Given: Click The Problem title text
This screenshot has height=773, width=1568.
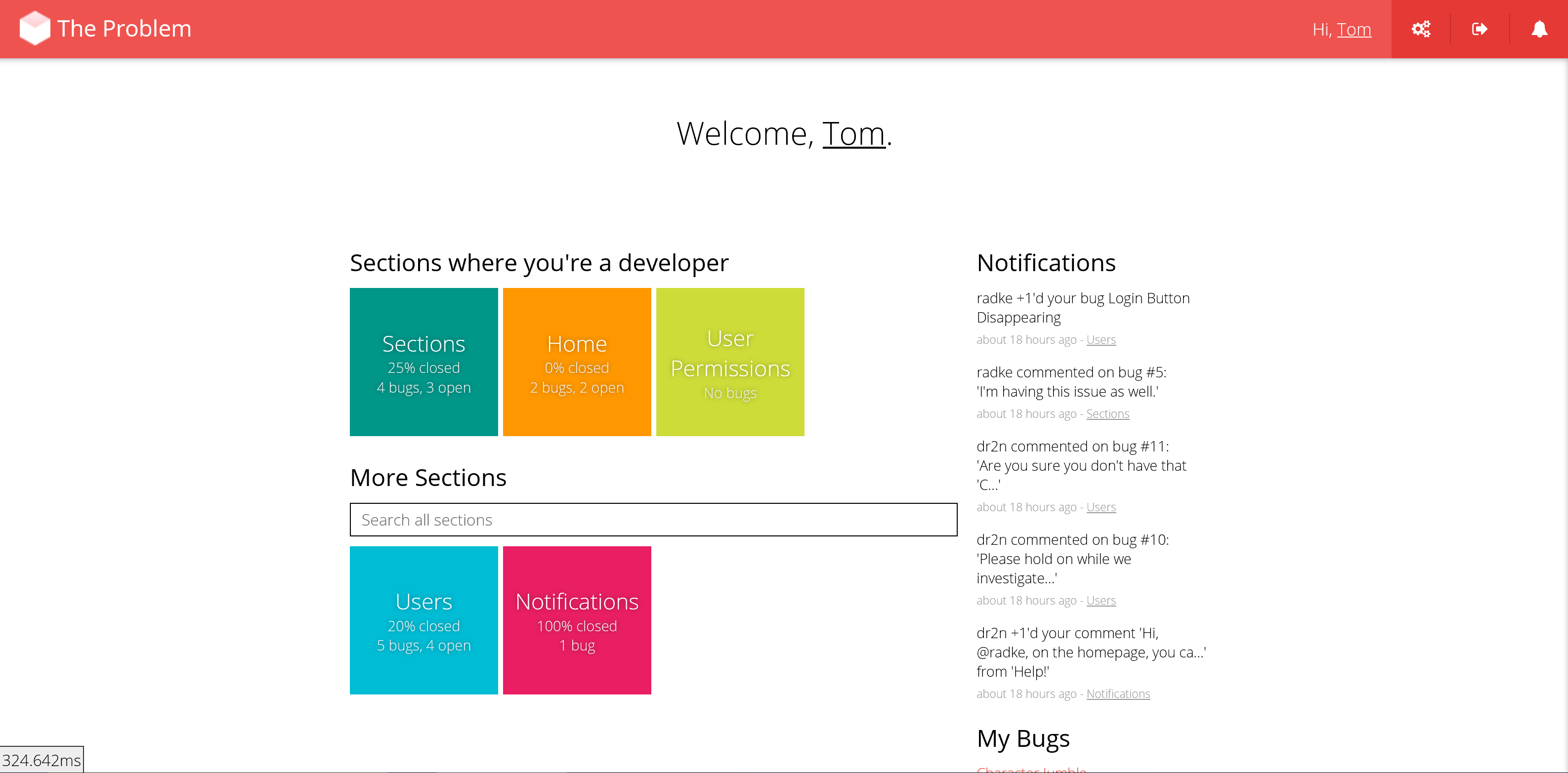Looking at the screenshot, I should (x=124, y=29).
